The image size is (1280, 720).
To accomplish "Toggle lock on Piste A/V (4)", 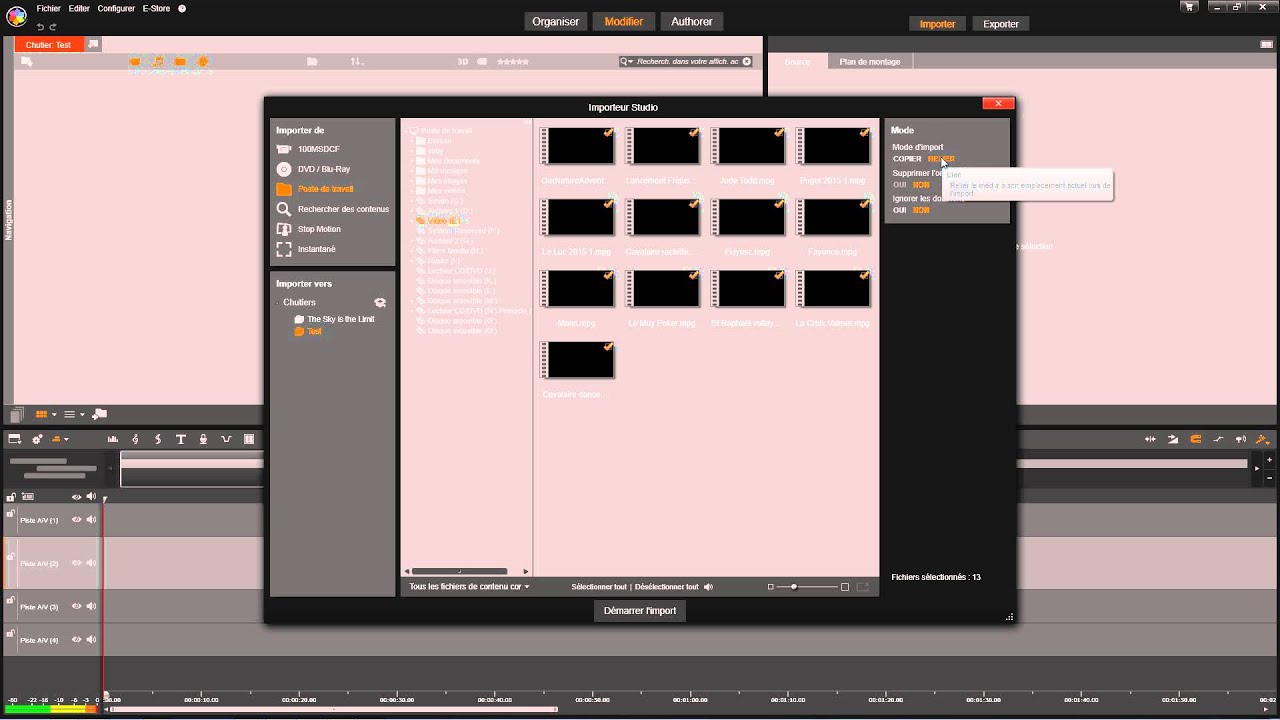I will pos(11,633).
